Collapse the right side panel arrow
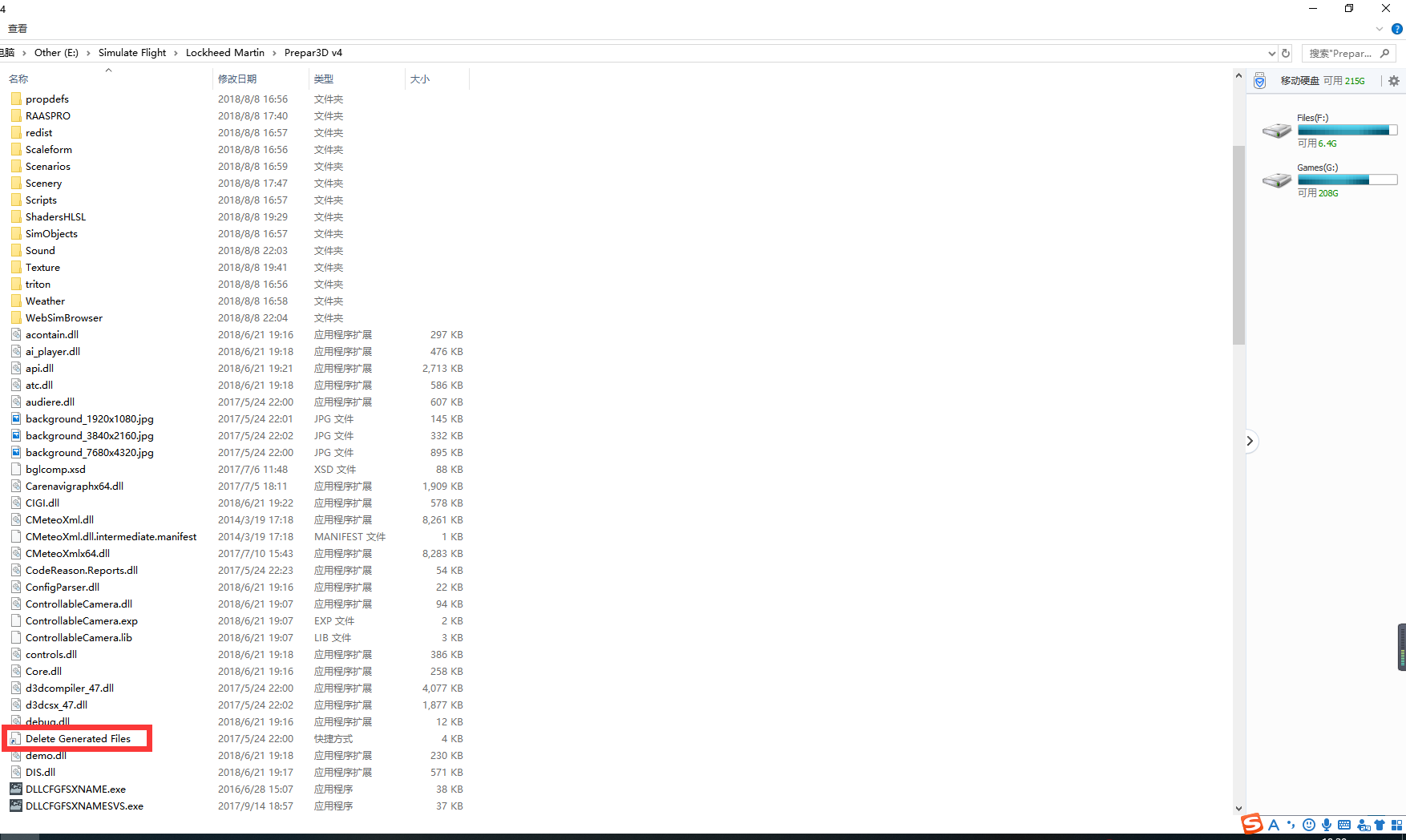The image size is (1406, 840). tap(1250, 441)
